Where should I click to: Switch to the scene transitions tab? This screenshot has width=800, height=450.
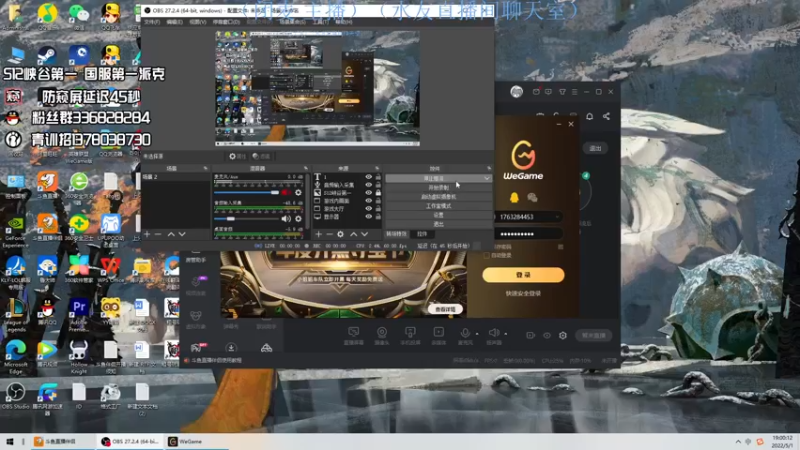(396, 234)
